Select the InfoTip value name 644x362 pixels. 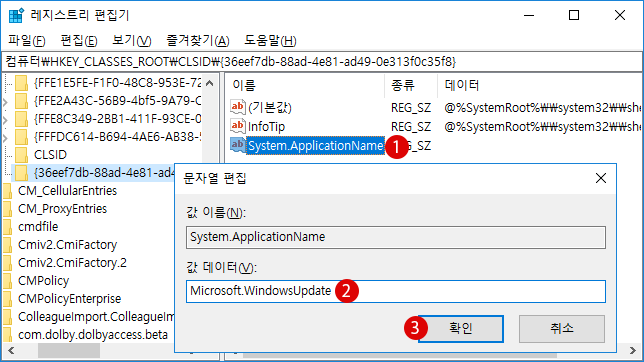[266, 127]
